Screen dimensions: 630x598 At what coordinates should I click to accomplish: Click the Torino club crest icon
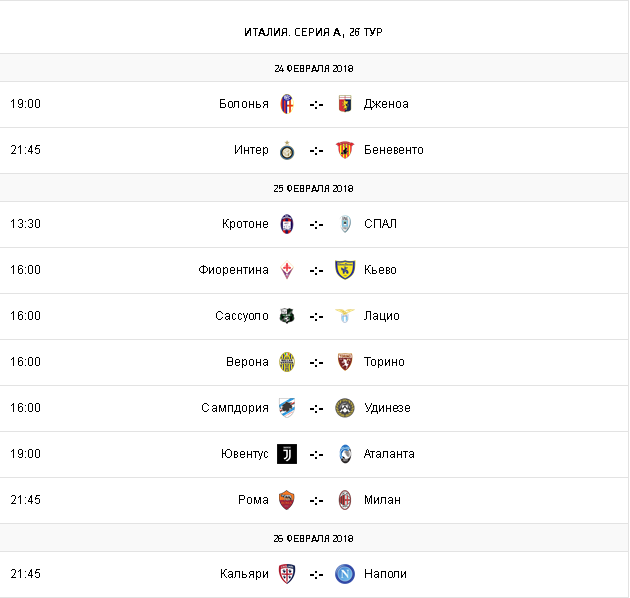[345, 362]
